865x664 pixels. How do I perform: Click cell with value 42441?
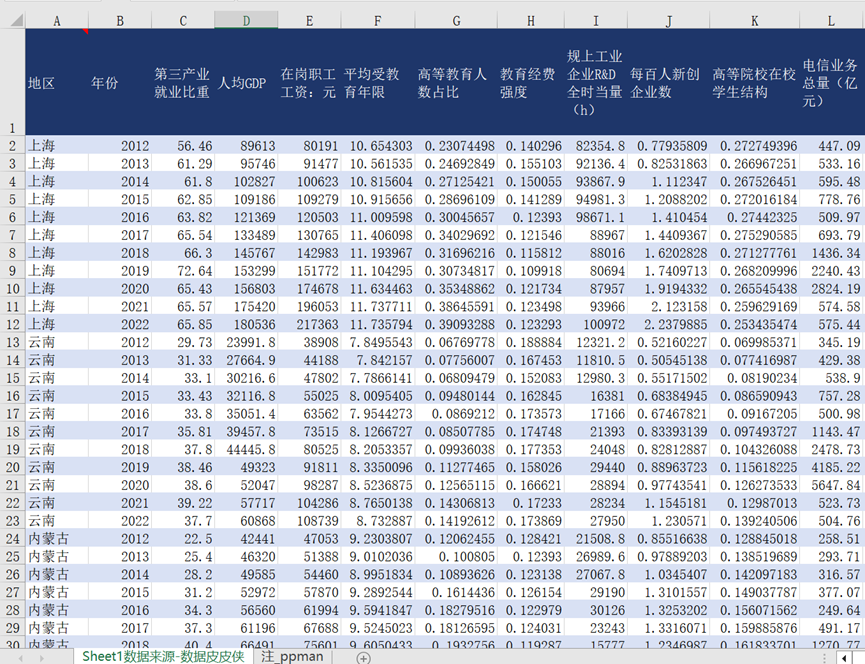pyautogui.click(x=246, y=538)
